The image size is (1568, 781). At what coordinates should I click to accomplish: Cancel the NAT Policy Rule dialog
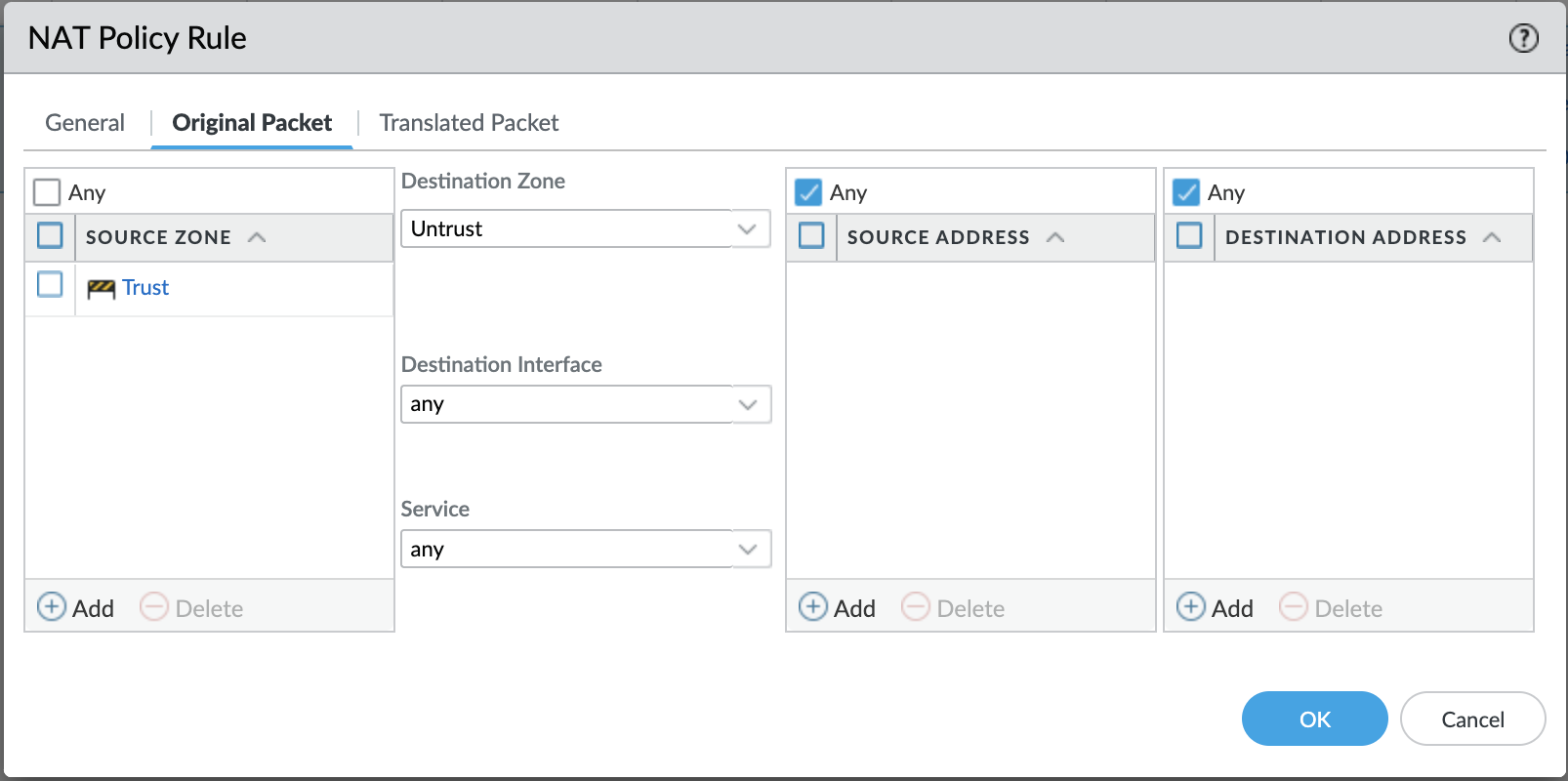[x=1472, y=719]
